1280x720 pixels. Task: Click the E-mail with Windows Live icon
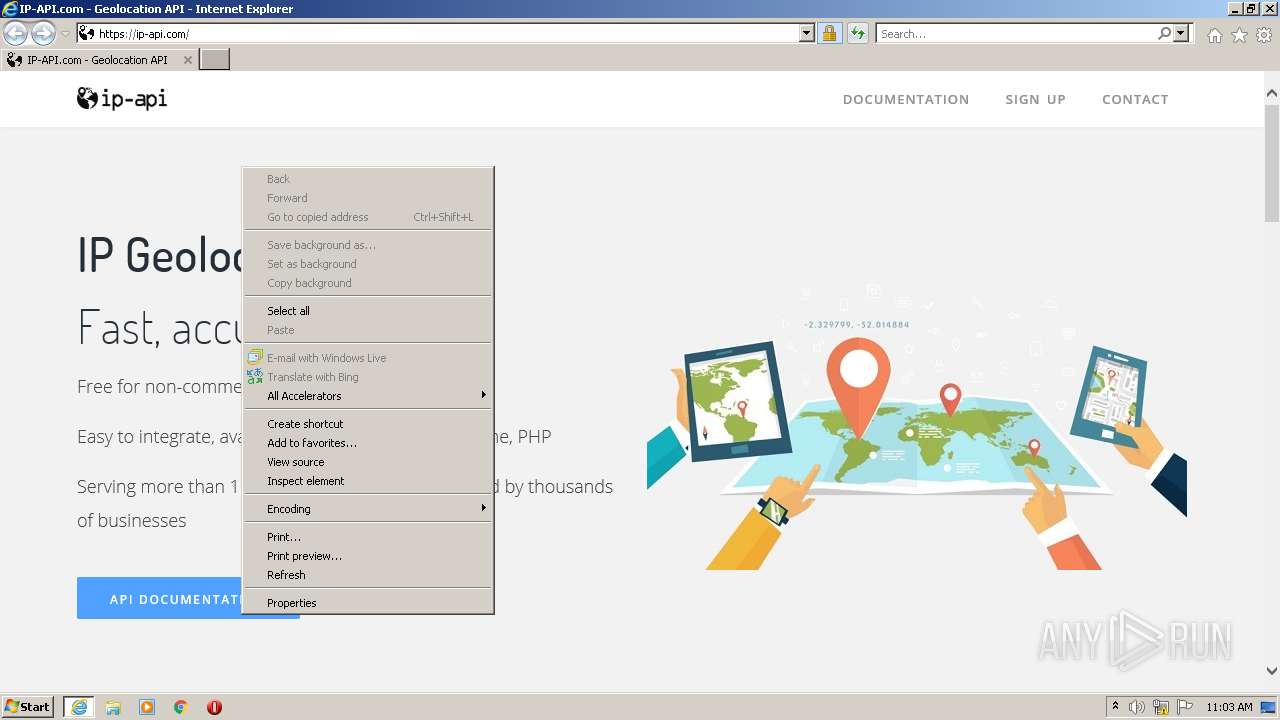[255, 357]
